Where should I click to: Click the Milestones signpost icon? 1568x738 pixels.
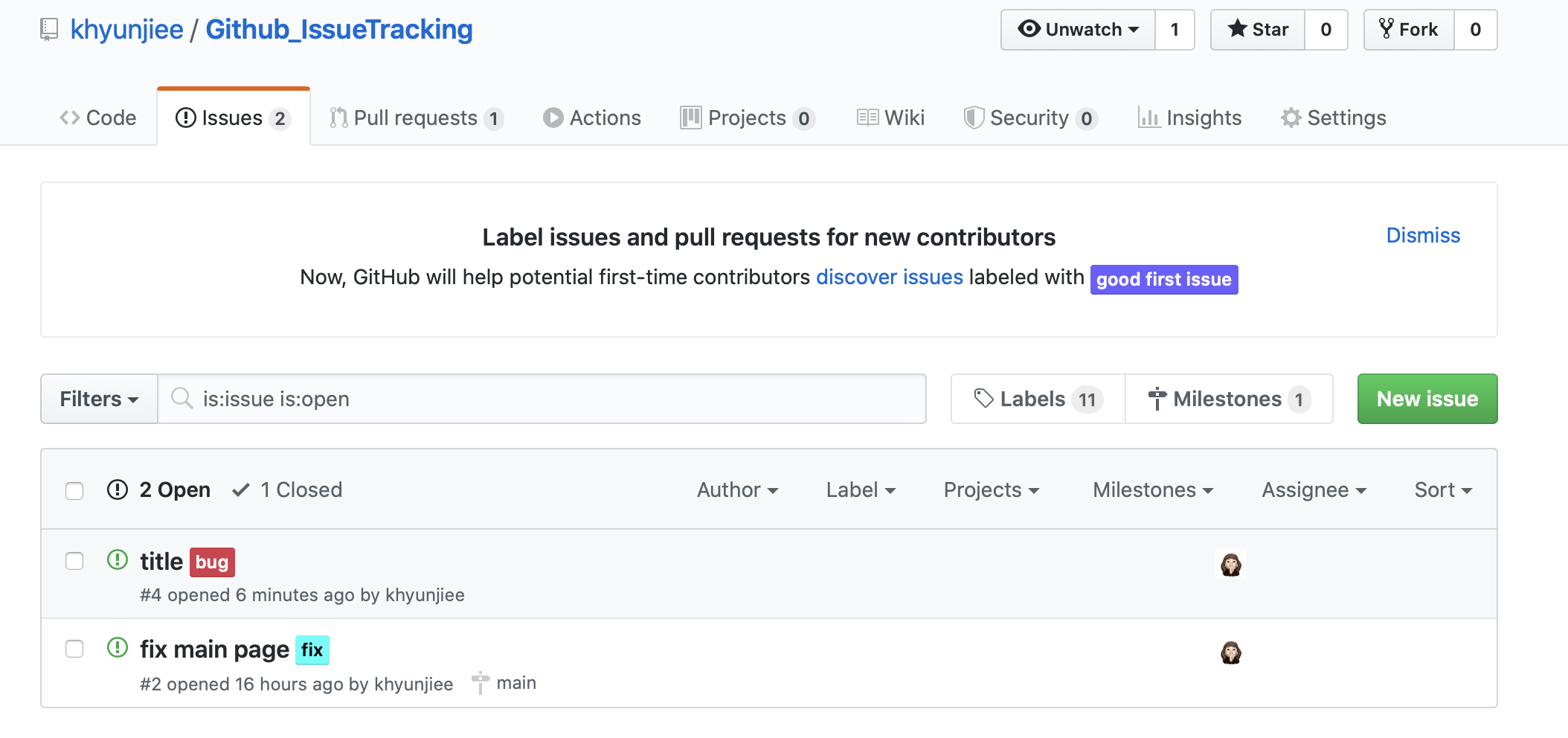(x=1157, y=399)
